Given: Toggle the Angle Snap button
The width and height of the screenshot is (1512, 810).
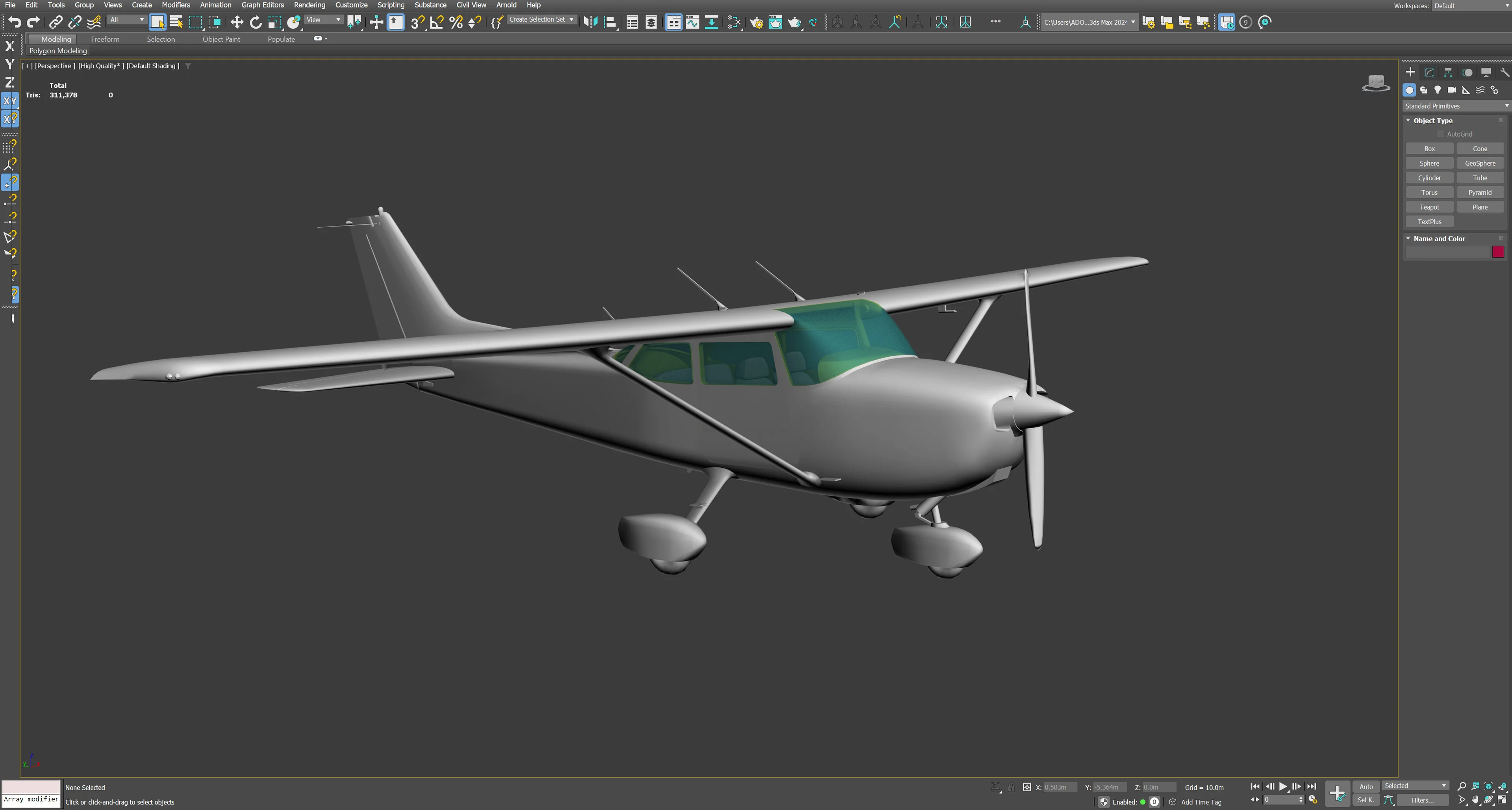Looking at the screenshot, I should [x=437, y=22].
